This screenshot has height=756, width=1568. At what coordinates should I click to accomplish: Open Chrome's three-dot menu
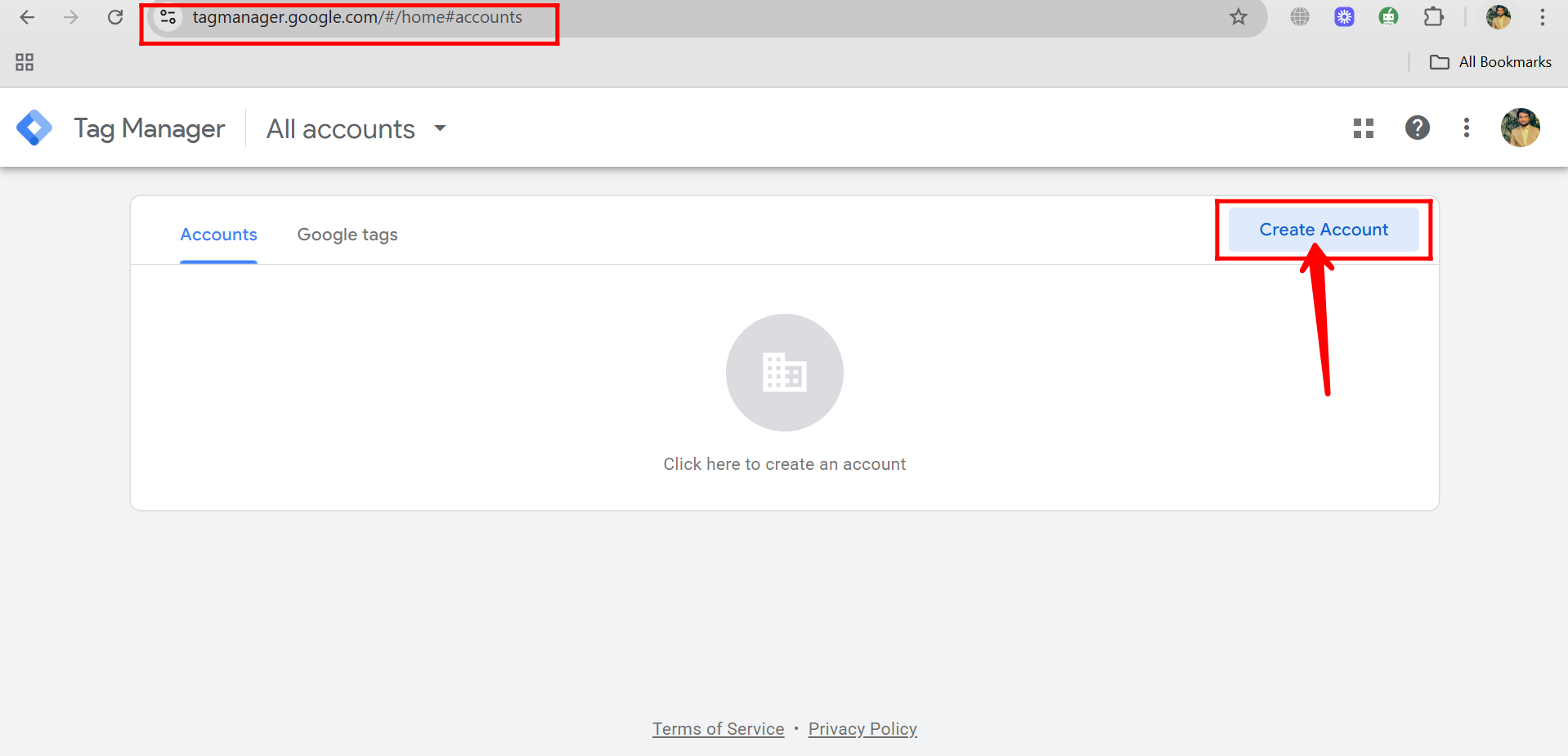[1543, 17]
